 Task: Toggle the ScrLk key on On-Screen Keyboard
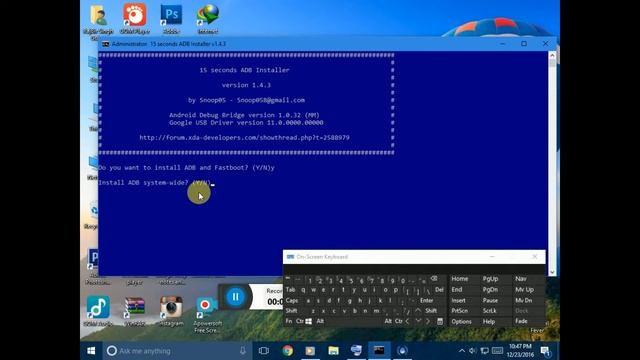(x=489, y=311)
